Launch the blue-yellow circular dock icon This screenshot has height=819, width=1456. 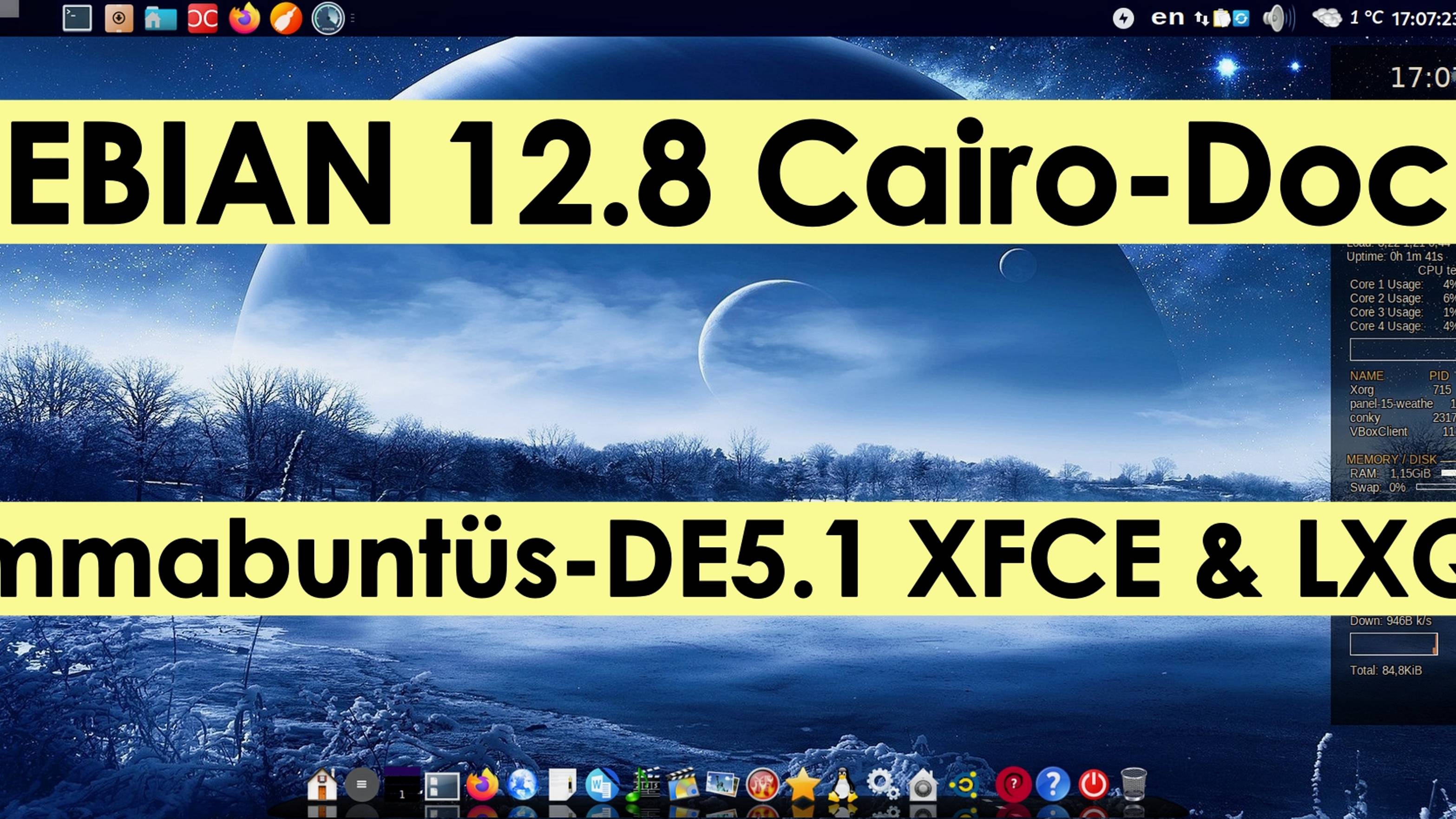click(964, 785)
